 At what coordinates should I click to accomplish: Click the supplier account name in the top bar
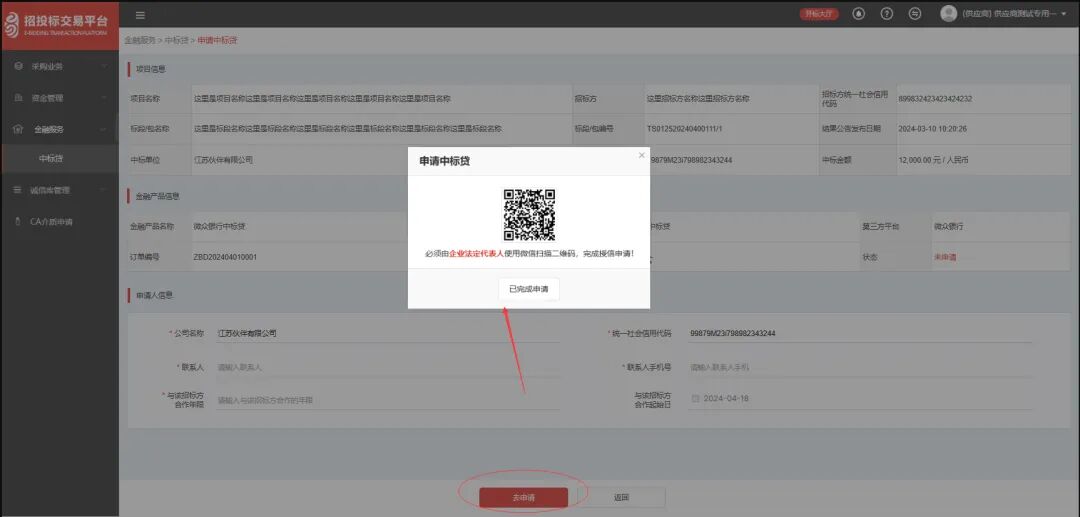(x=1009, y=14)
